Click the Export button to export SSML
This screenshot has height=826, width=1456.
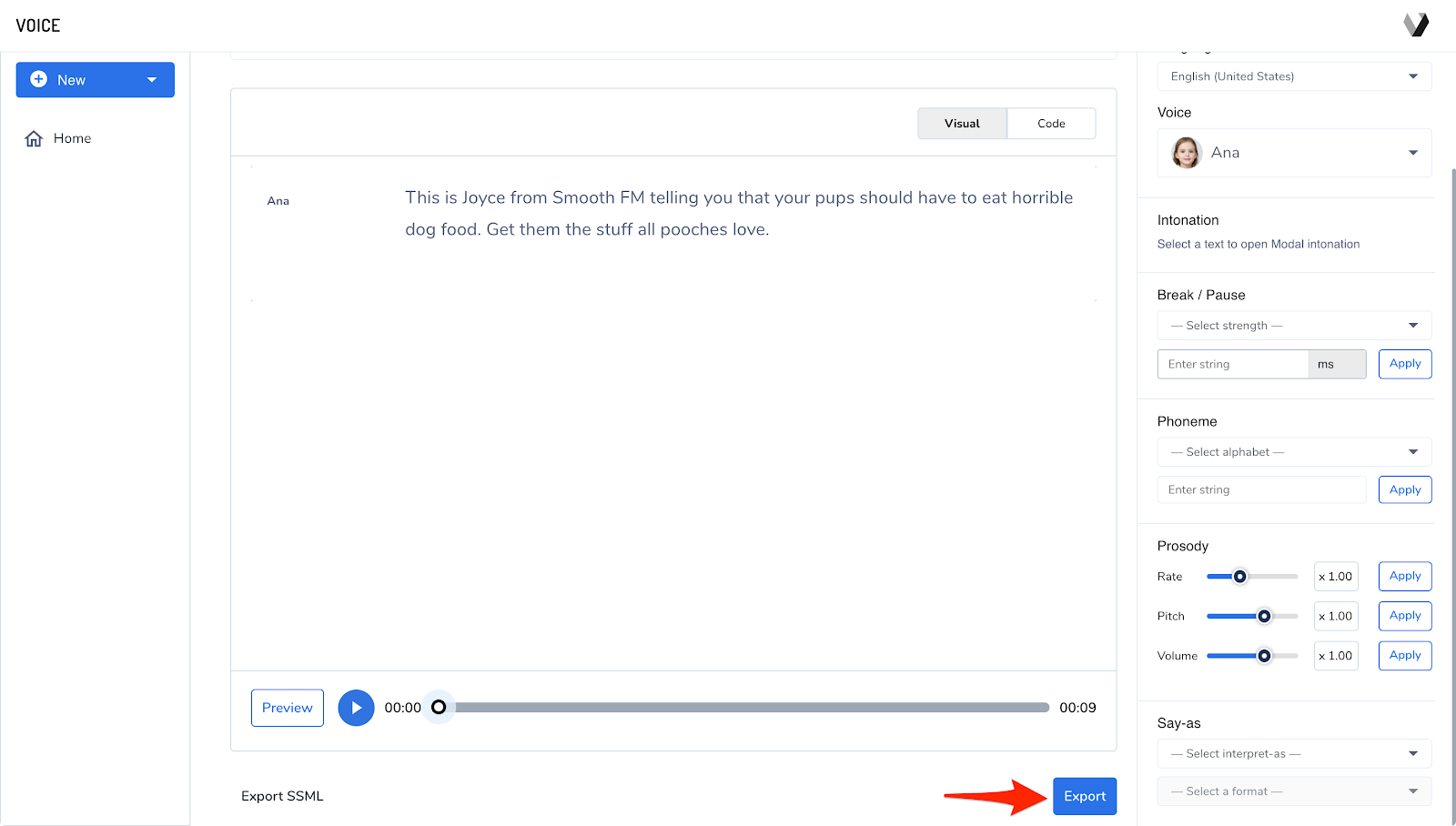coord(1084,795)
